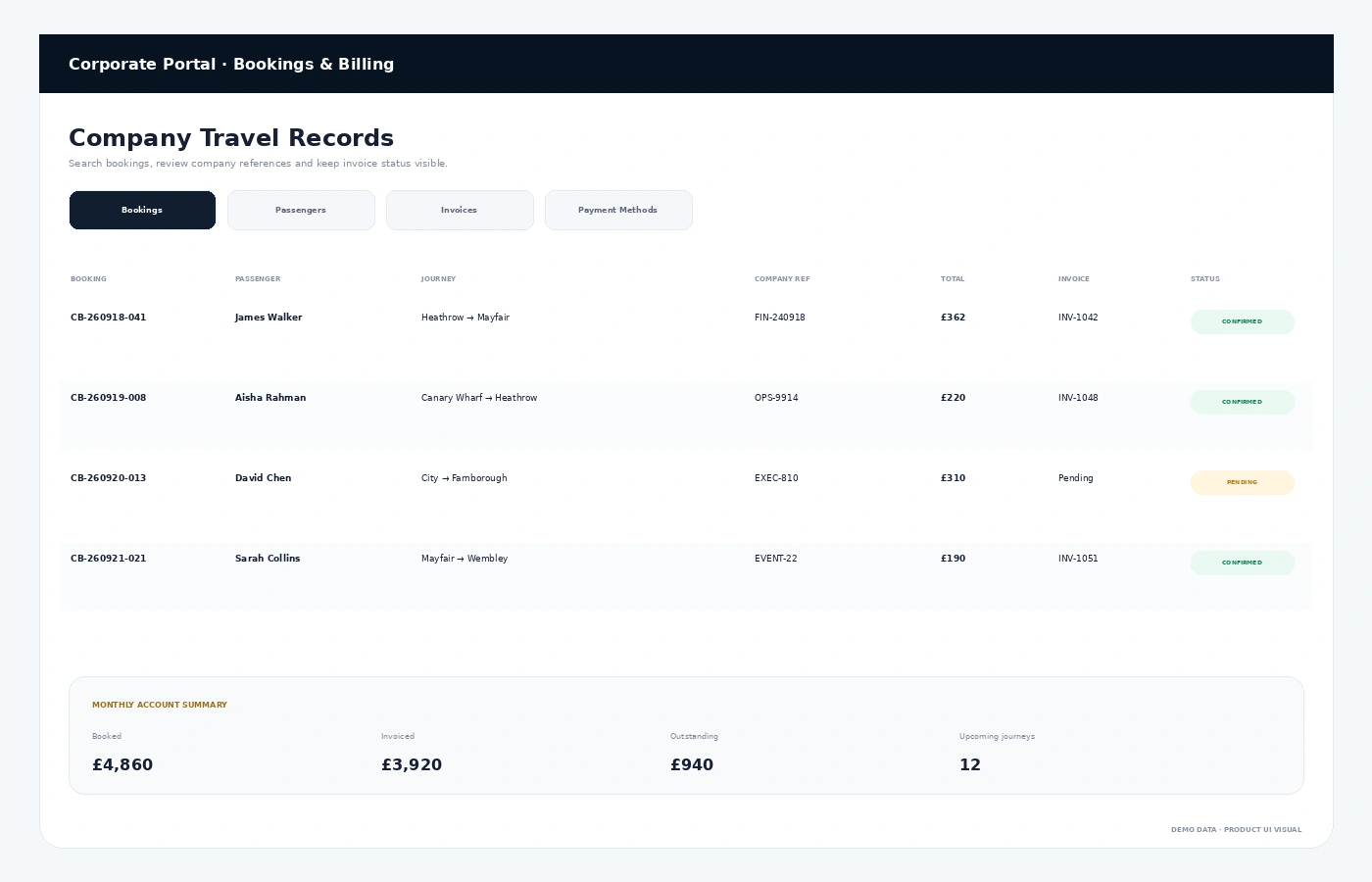Open invoice INV-1051
The width and height of the screenshot is (1372, 882).
(x=1078, y=559)
